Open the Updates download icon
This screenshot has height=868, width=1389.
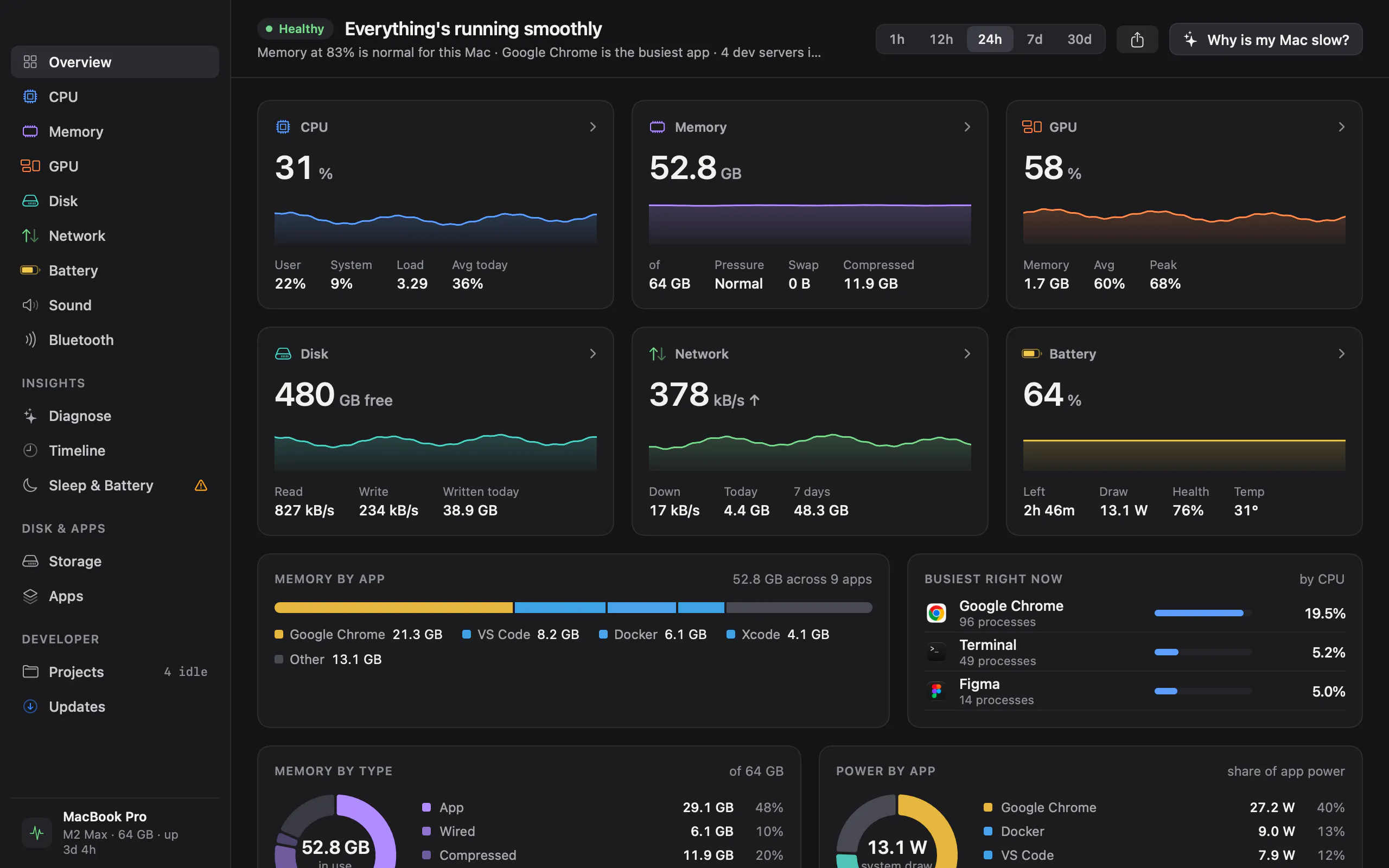pos(30,706)
